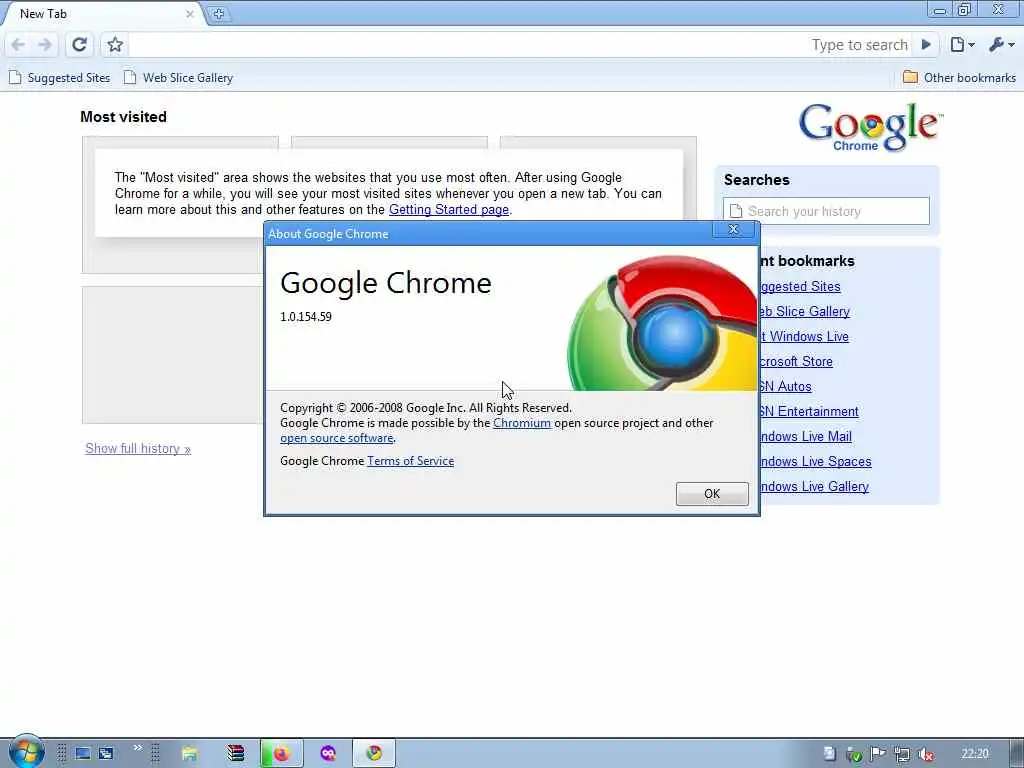This screenshot has height=768, width=1024.
Task: Close the New Tab tab
Action: pos(189,14)
